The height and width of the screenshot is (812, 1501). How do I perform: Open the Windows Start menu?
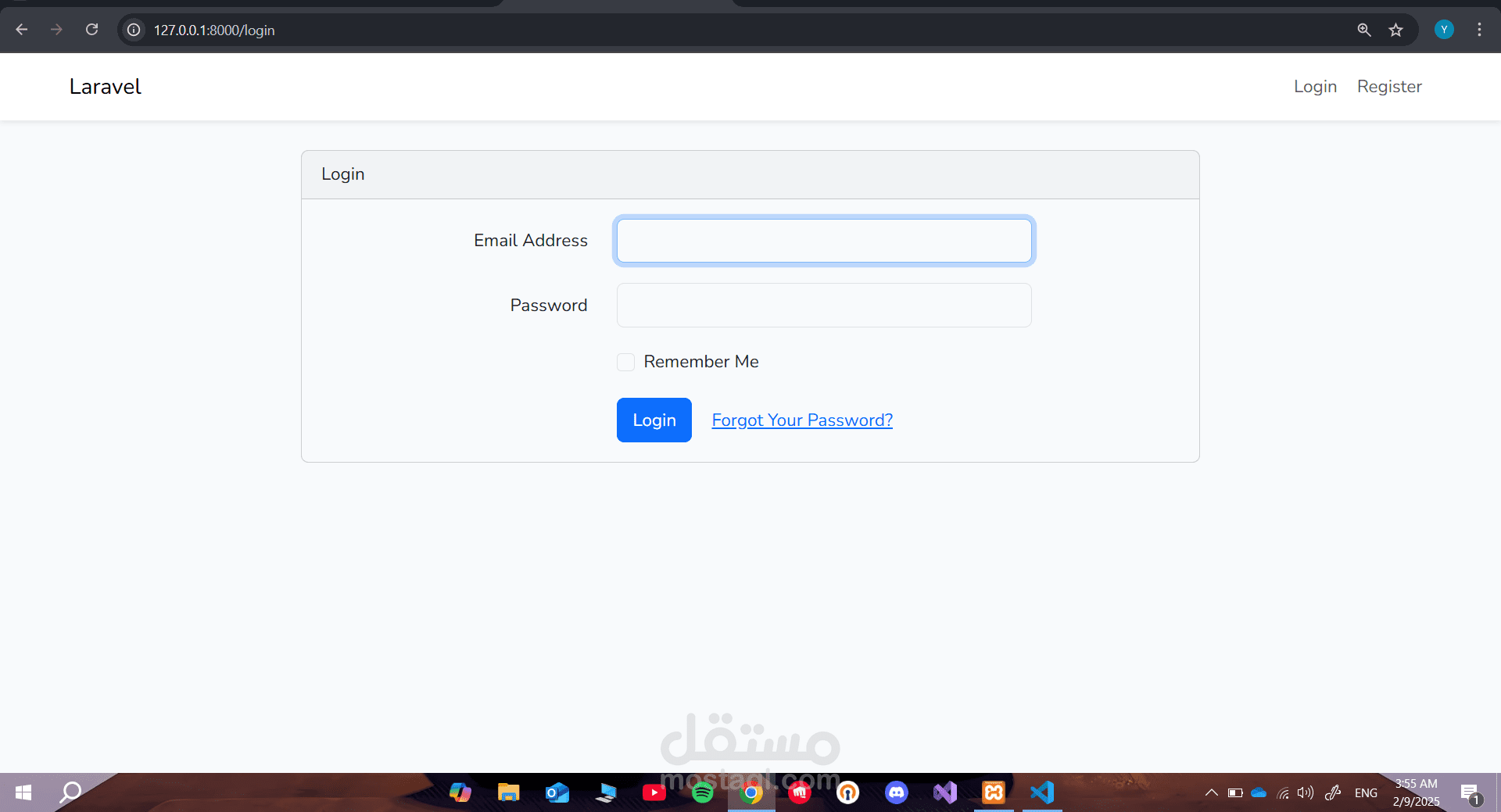[x=23, y=792]
